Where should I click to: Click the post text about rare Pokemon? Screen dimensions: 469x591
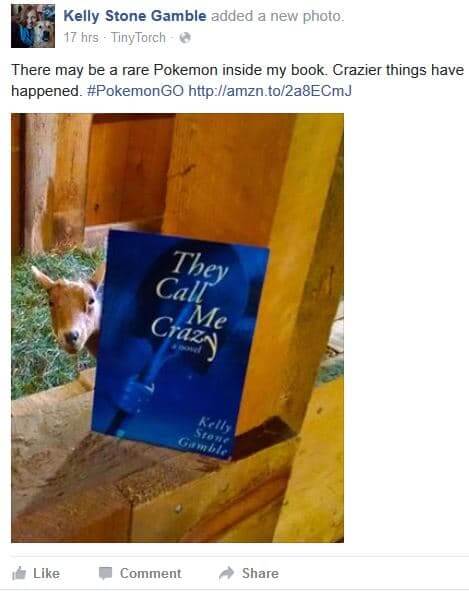tap(238, 80)
